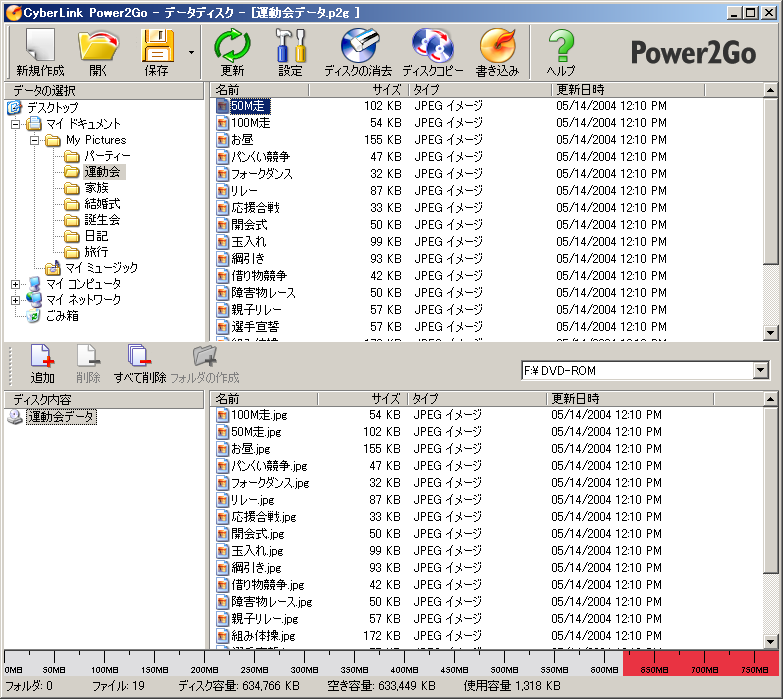Viewport: 783px width, 699px height.
Task: Select disc file 50M走.jpg
Action: click(x=256, y=432)
